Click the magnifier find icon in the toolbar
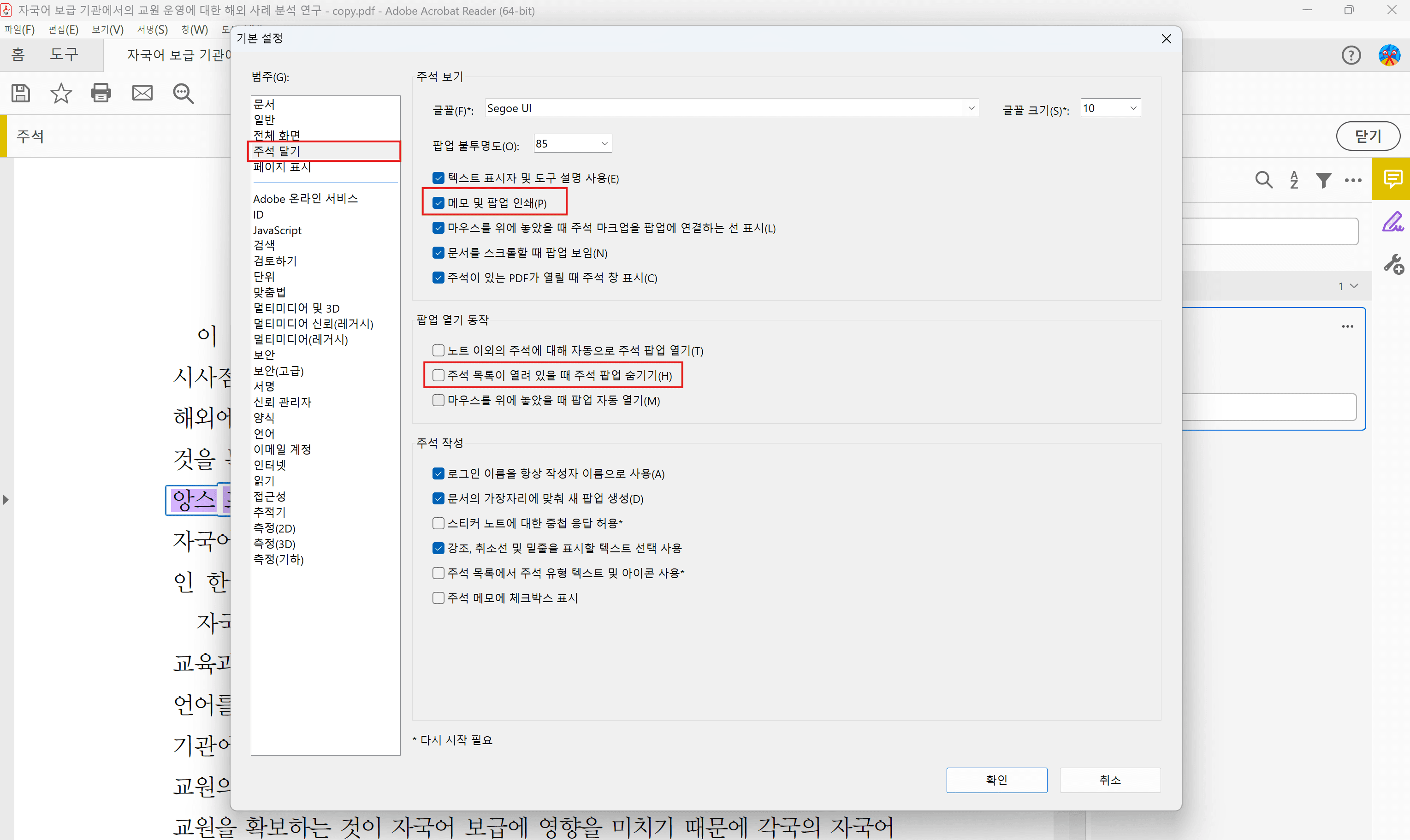The height and width of the screenshot is (840, 1410). click(183, 94)
